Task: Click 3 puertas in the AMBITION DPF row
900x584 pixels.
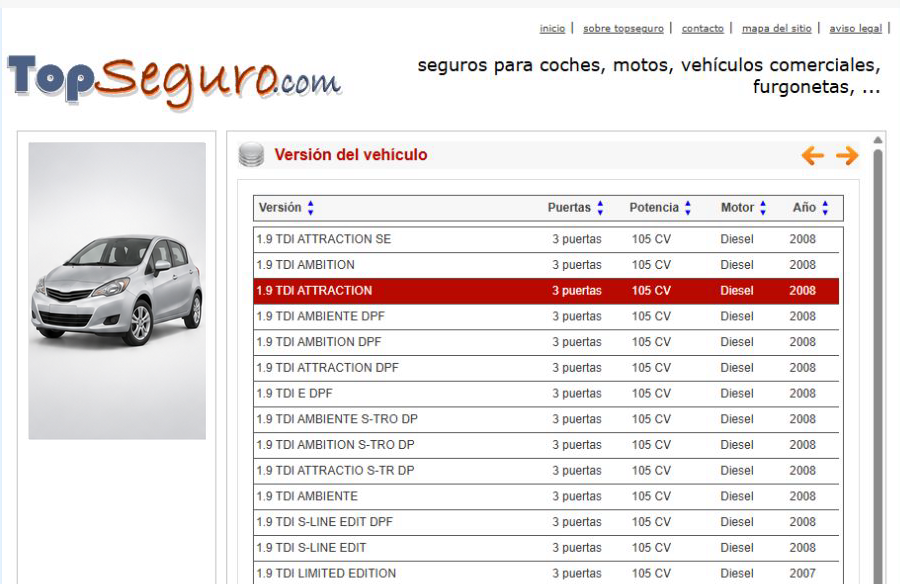Action: (x=577, y=342)
